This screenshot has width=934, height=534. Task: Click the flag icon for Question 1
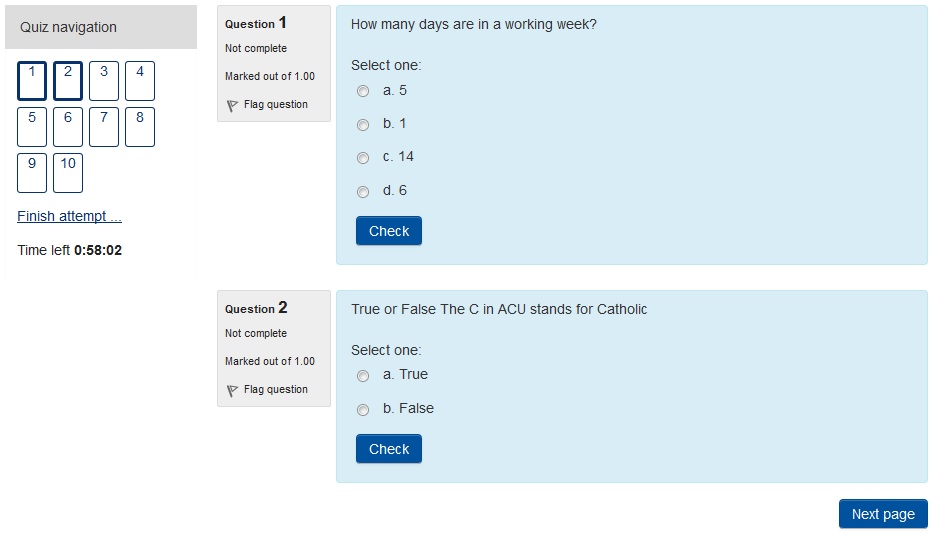click(232, 105)
